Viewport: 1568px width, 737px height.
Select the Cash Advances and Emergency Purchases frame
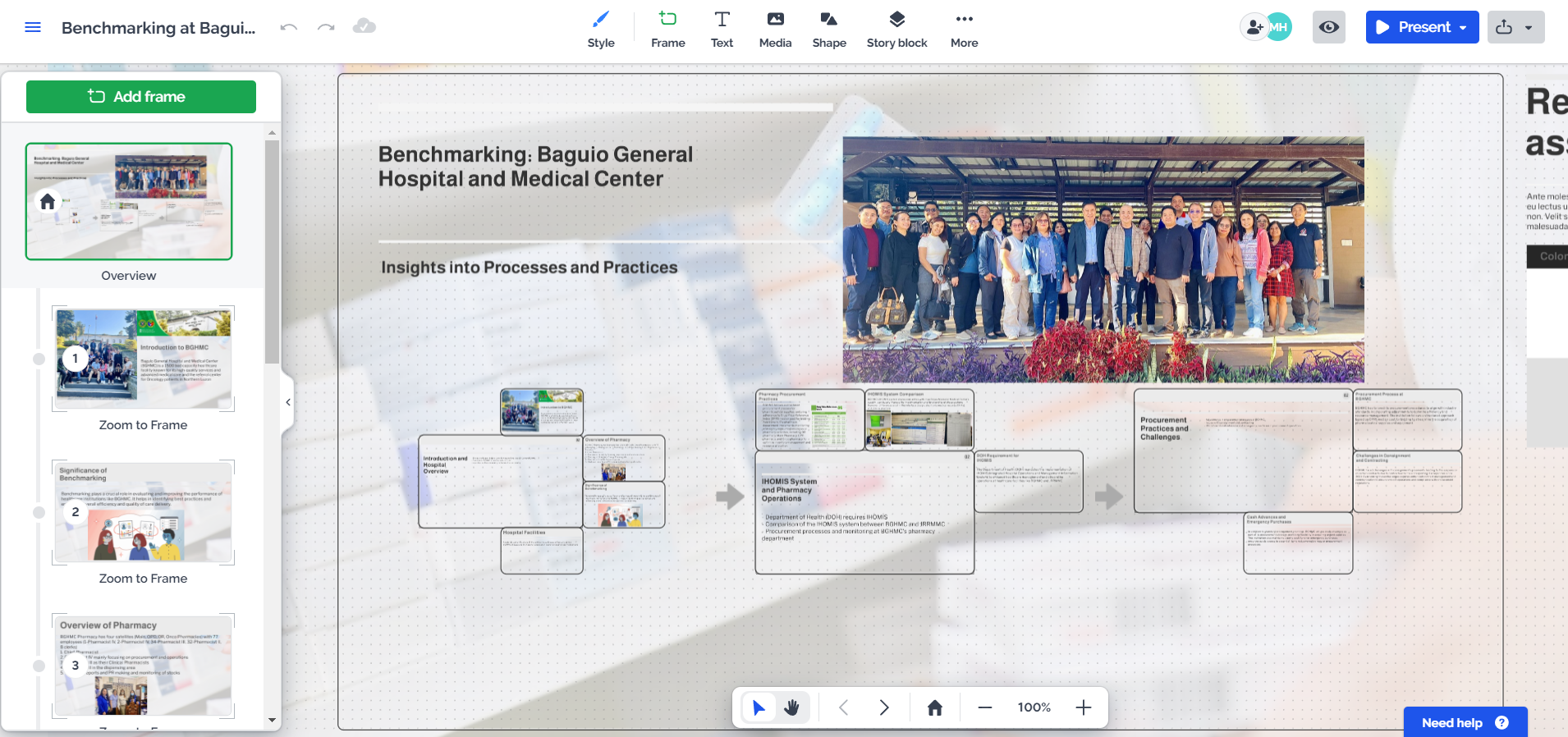(x=1298, y=542)
